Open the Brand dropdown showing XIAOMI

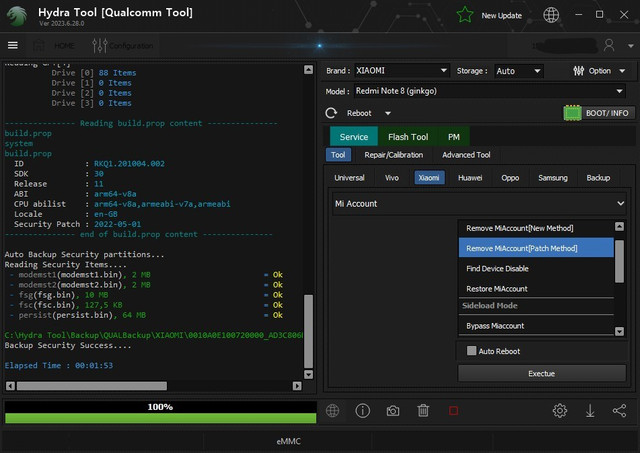click(402, 71)
